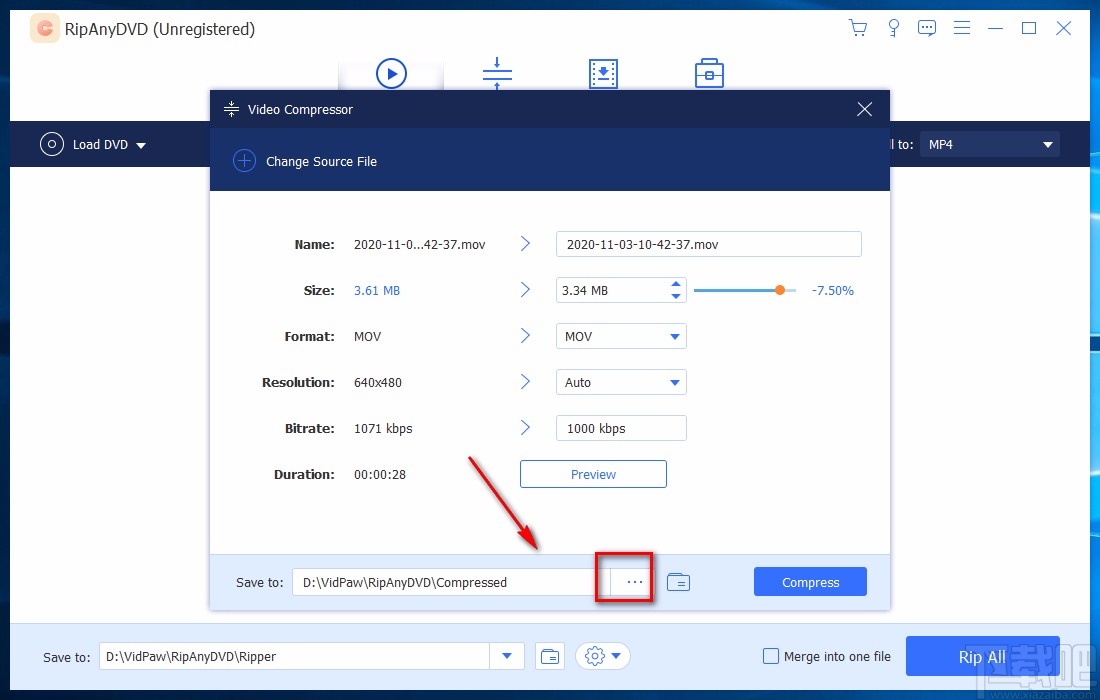Open the feedback chat icon
The width and height of the screenshot is (1100, 700).
coord(927,28)
